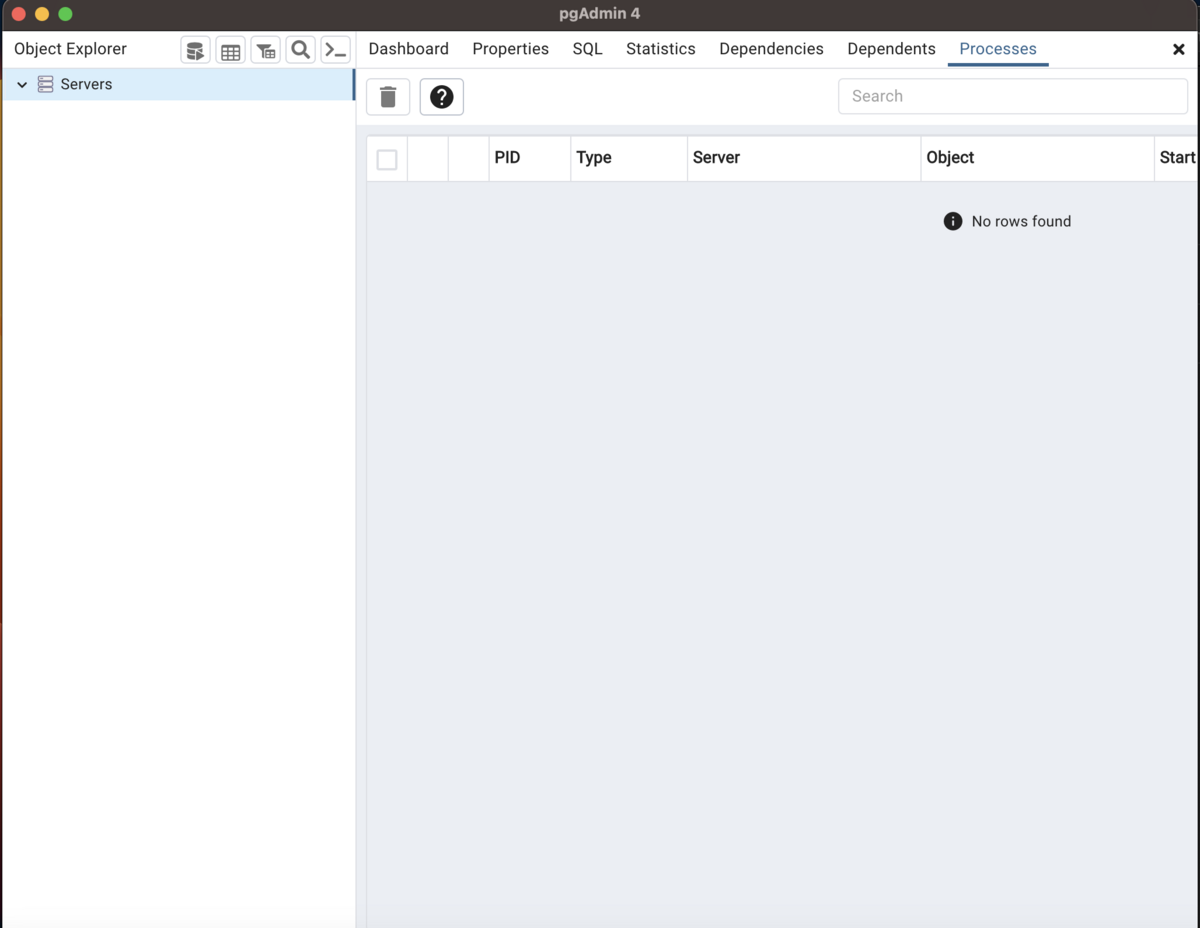Close the panel with the X icon

[1178, 49]
